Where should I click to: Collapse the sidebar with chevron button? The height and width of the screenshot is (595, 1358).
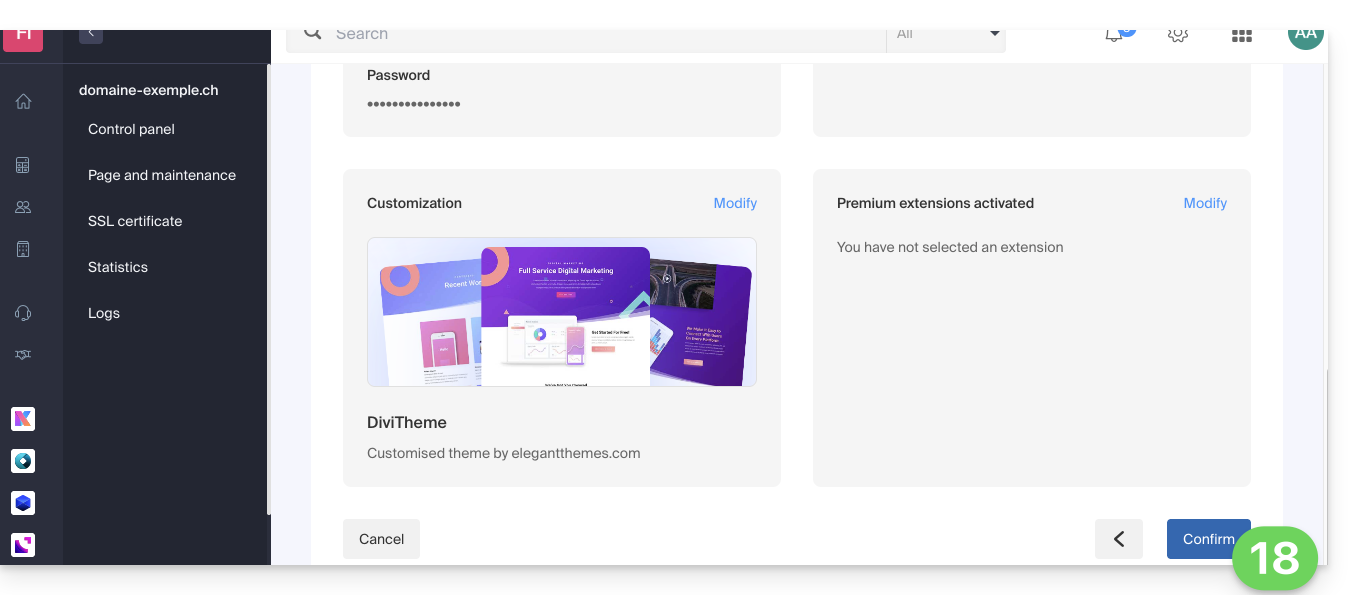coord(91,34)
